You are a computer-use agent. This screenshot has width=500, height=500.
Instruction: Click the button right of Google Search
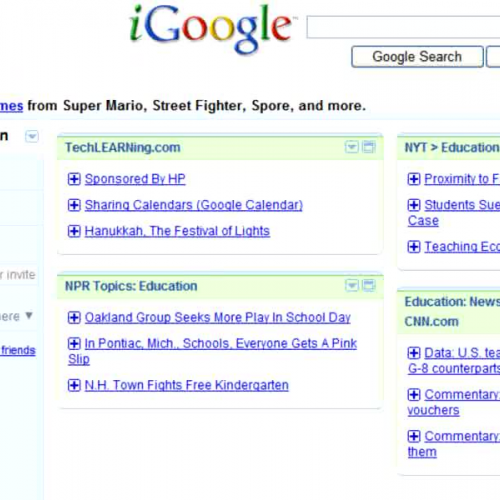[493, 57]
